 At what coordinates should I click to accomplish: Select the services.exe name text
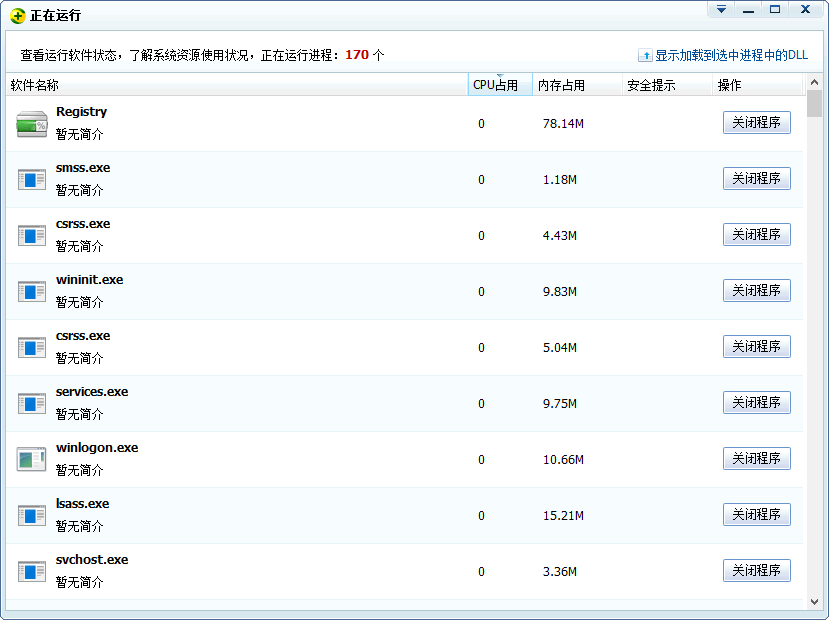[x=92, y=392]
